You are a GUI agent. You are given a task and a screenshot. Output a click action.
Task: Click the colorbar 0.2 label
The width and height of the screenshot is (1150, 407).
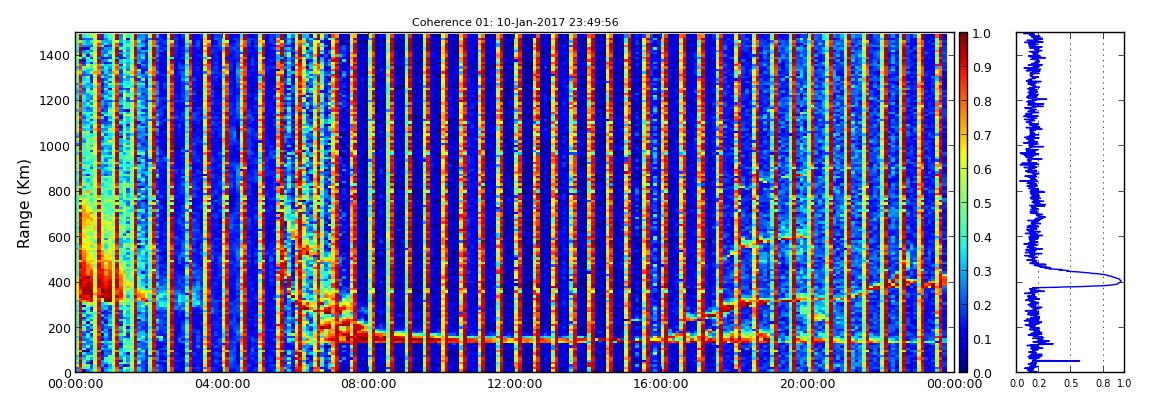click(x=981, y=305)
